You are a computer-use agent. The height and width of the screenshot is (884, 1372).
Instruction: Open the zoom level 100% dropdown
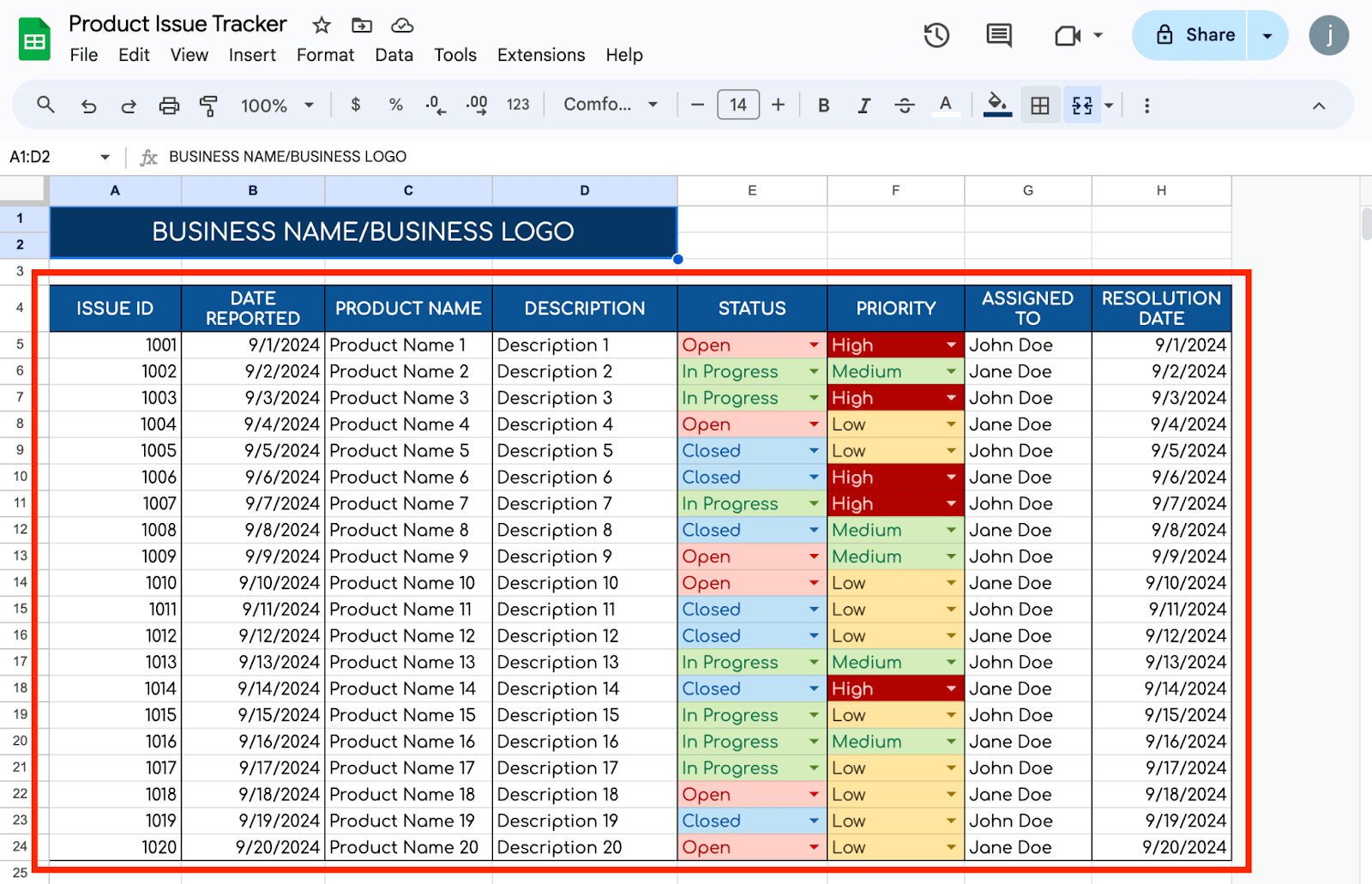277,105
